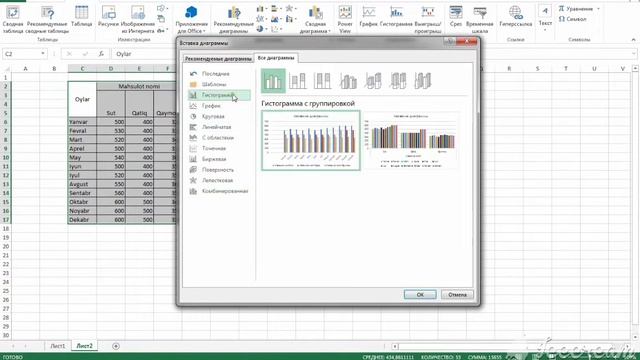Select column header A

pos(25,69)
